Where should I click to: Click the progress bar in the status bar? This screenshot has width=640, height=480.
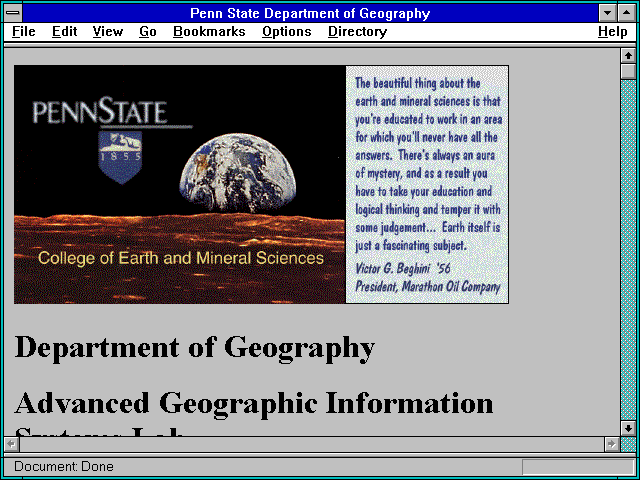pos(578,467)
